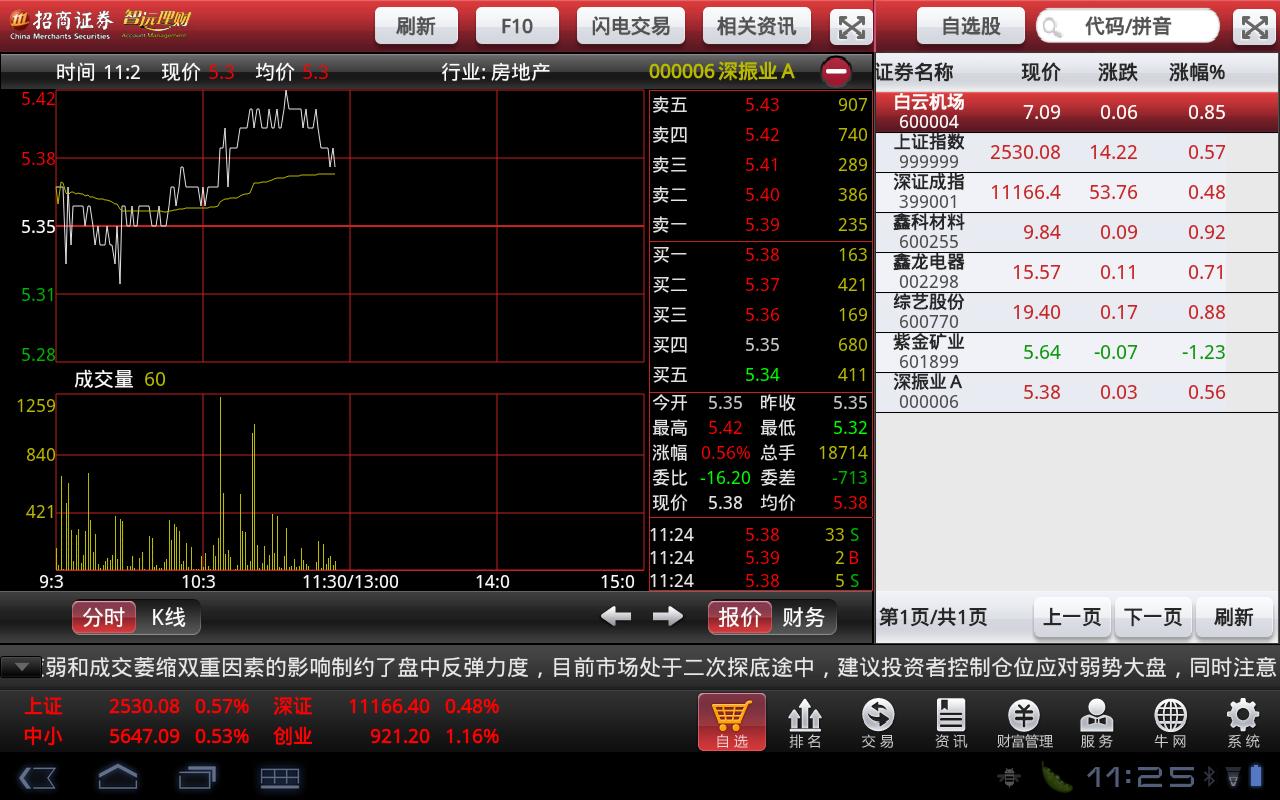Select 深证成指 399001 row
Viewport: 1280px width, 800px height.
pyautogui.click(x=1077, y=192)
